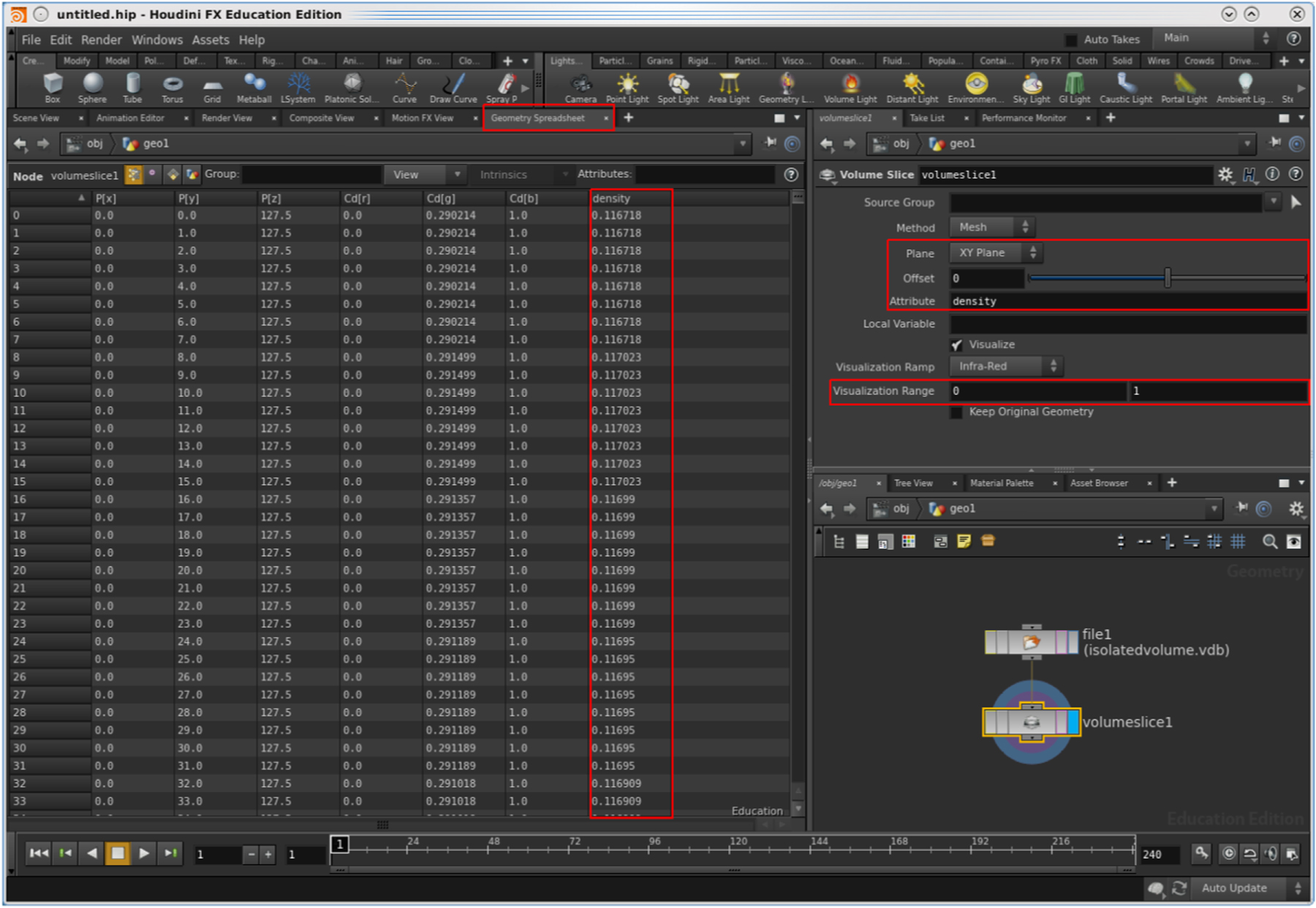
Task: Toggle the display flag on the file1 node
Action: click(1073, 643)
